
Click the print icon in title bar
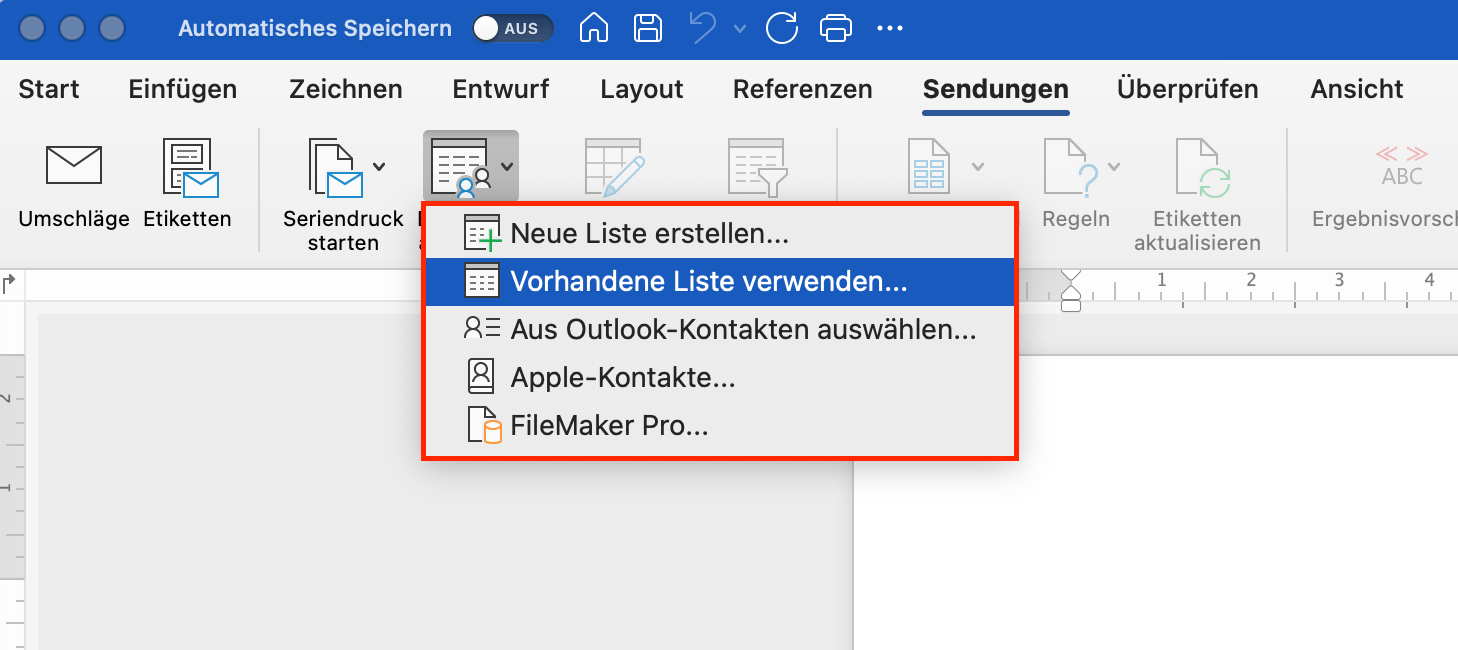coord(835,28)
